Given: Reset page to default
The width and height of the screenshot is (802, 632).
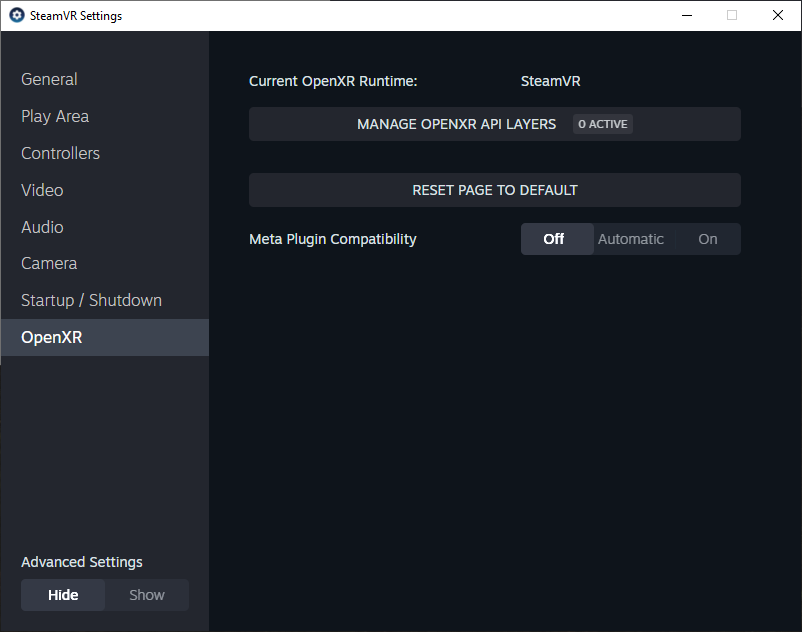Looking at the screenshot, I should pyautogui.click(x=495, y=190).
